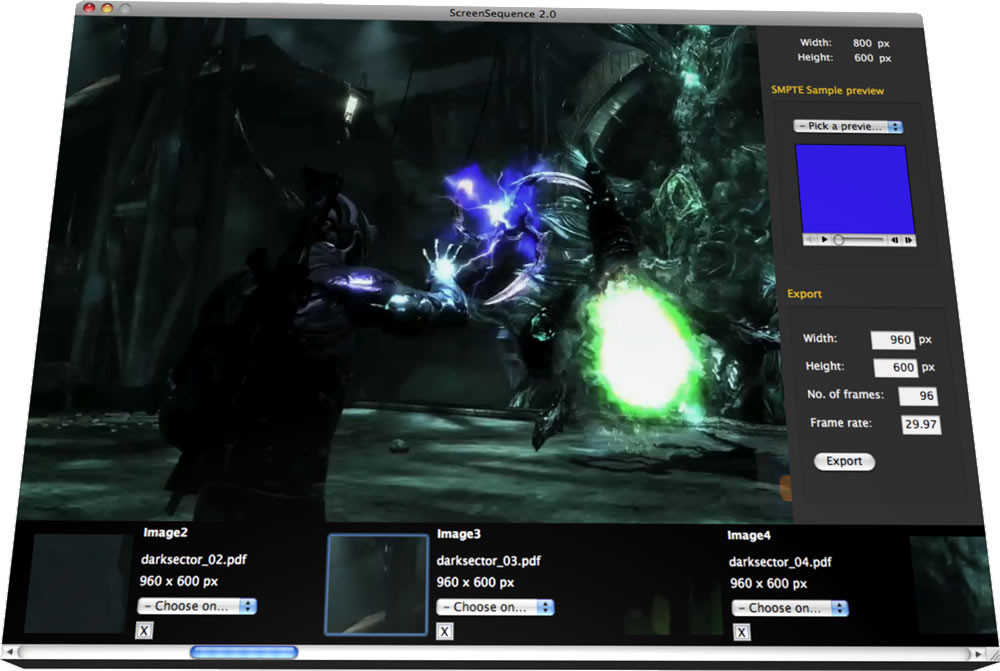Click the muted volume icon in preview player
This screenshot has width=1000, height=671.
tap(810, 239)
